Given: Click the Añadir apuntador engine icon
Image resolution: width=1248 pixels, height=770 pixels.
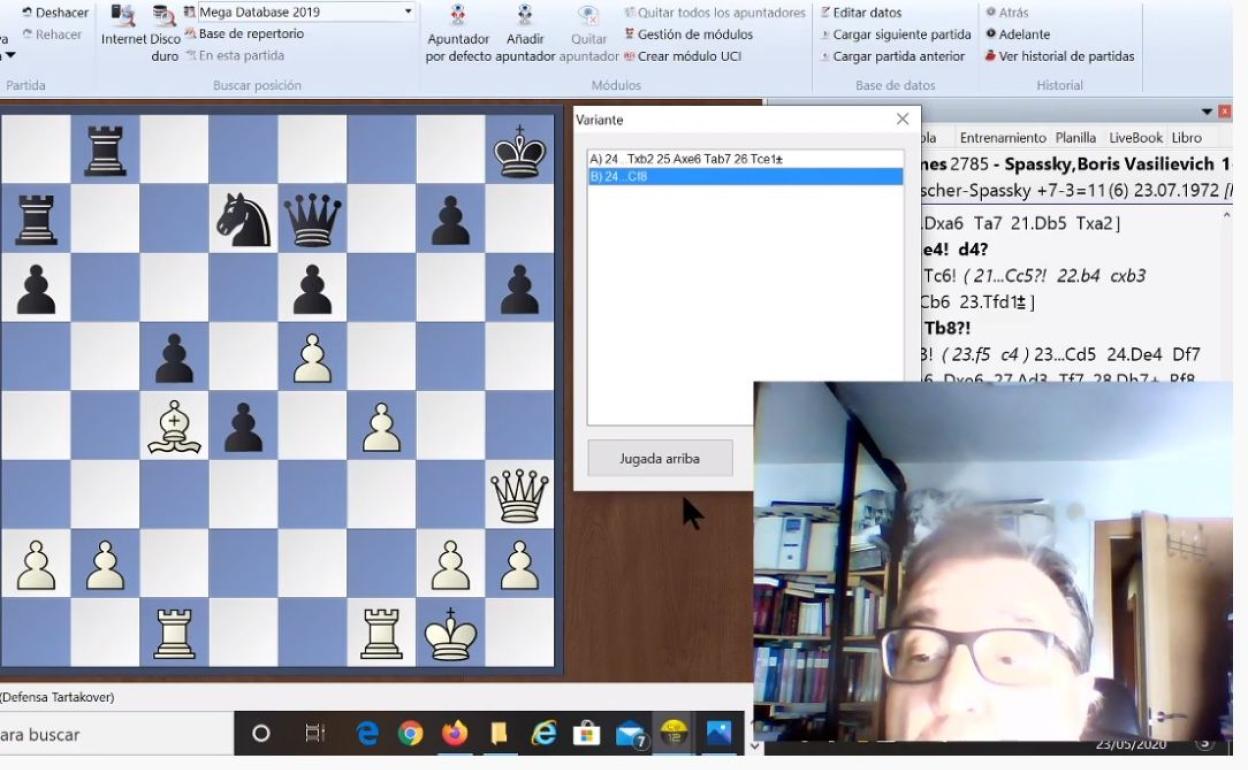Looking at the screenshot, I should pos(524,16).
